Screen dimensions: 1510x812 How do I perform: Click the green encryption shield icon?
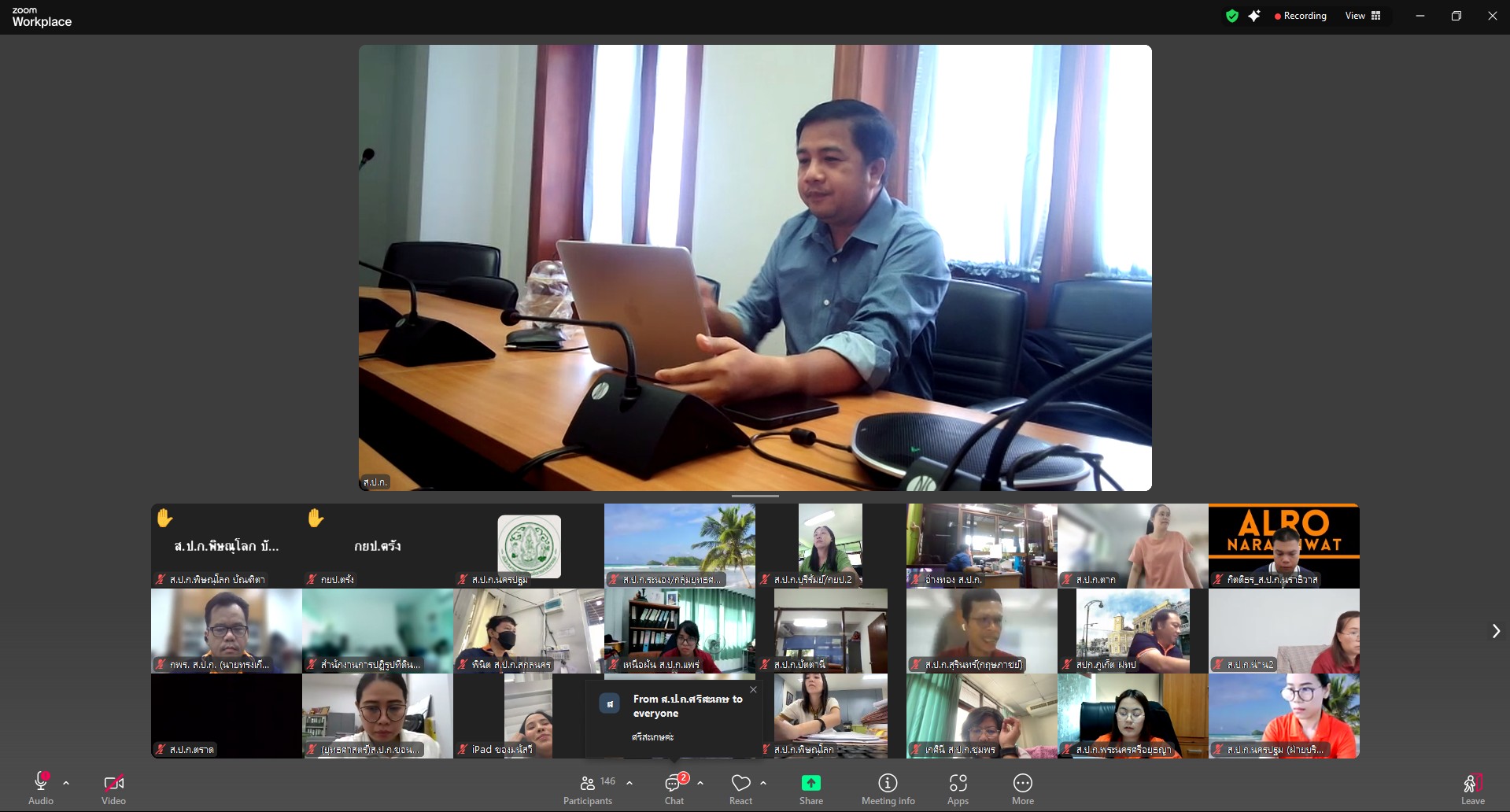pyautogui.click(x=1231, y=16)
